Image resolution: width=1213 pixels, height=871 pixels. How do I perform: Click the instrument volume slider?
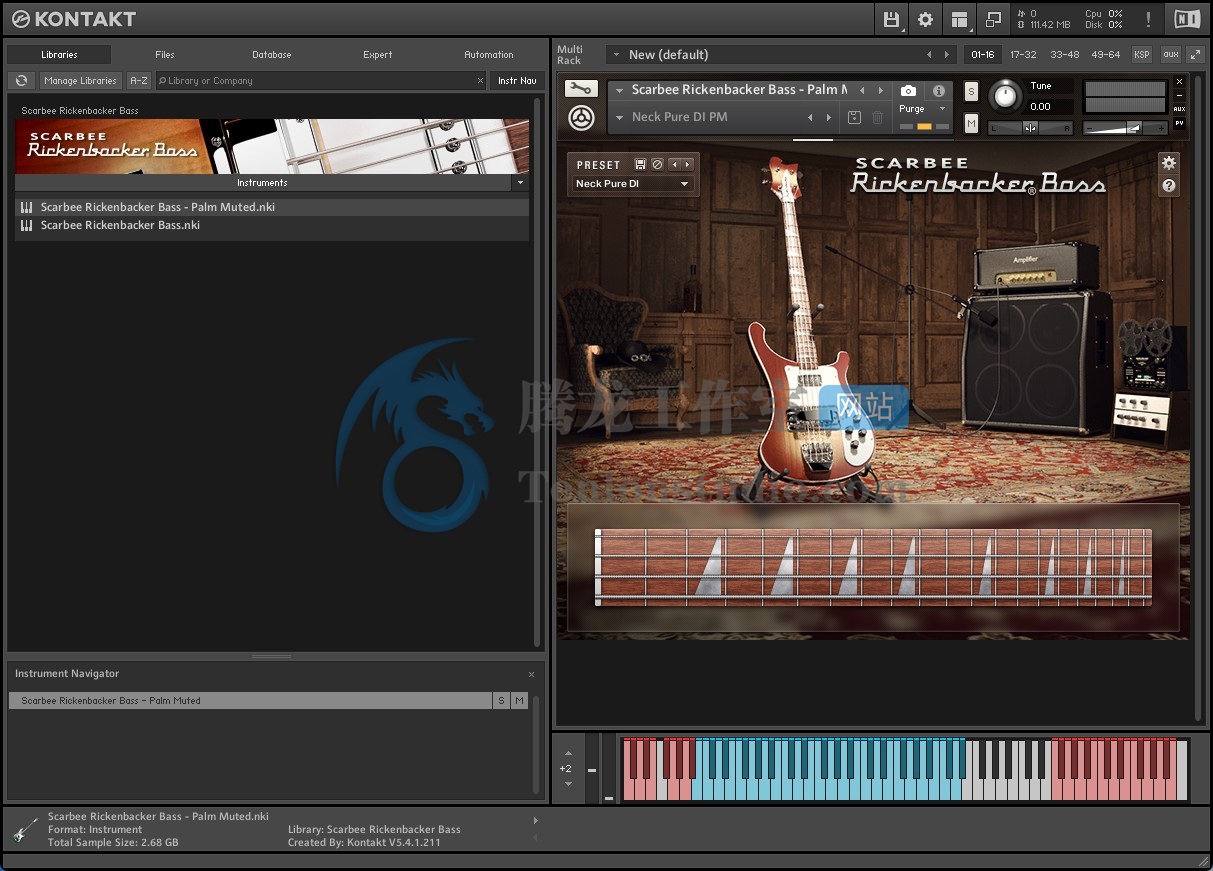point(1126,127)
